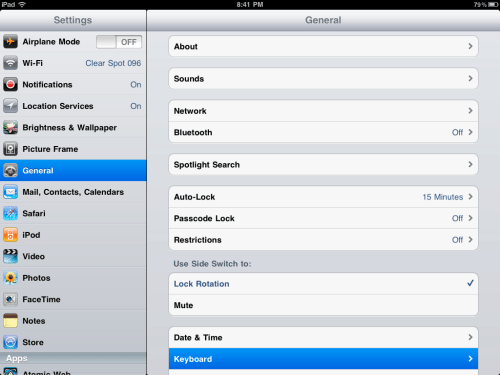The width and height of the screenshot is (500, 375).
Task: Open the About row
Action: (323, 46)
